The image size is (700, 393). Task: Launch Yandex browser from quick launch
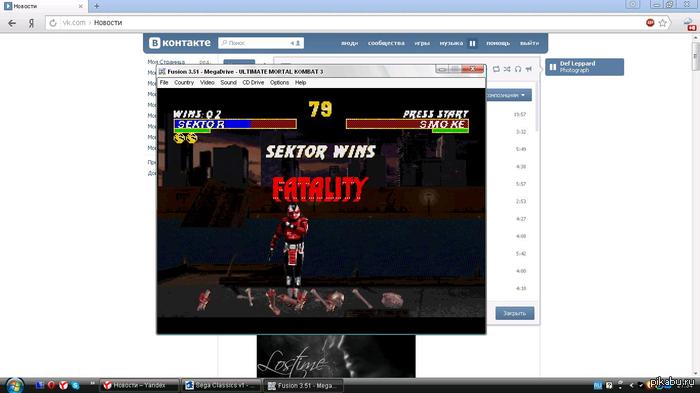point(63,385)
